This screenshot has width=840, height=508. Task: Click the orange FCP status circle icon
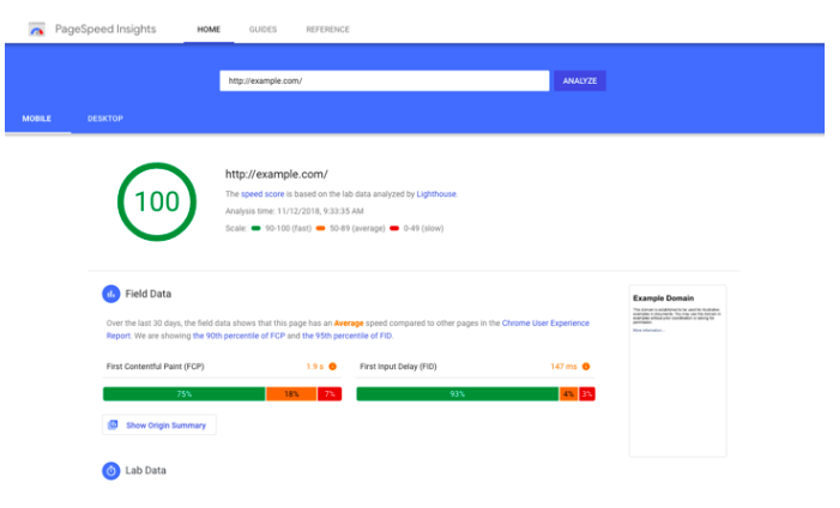click(333, 367)
